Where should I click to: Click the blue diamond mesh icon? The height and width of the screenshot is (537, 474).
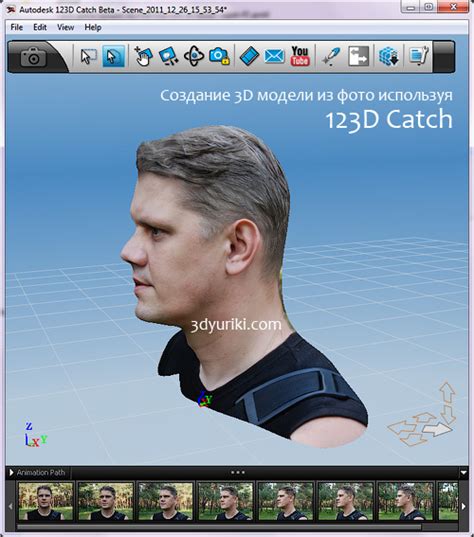[249, 56]
